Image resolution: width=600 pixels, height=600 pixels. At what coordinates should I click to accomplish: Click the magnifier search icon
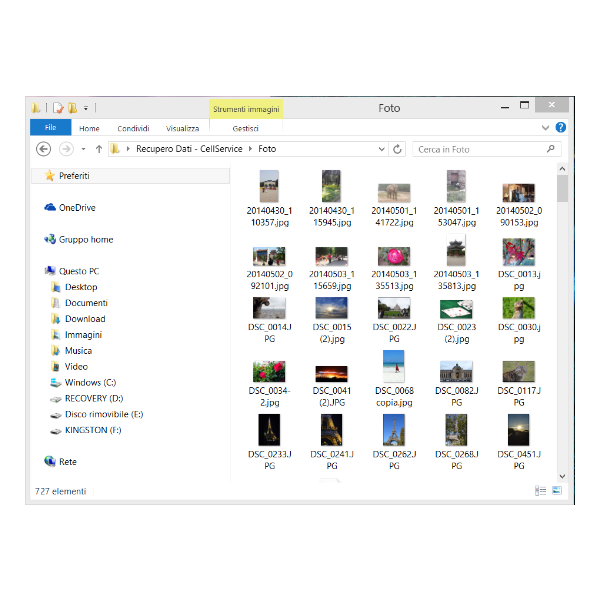click(x=551, y=148)
